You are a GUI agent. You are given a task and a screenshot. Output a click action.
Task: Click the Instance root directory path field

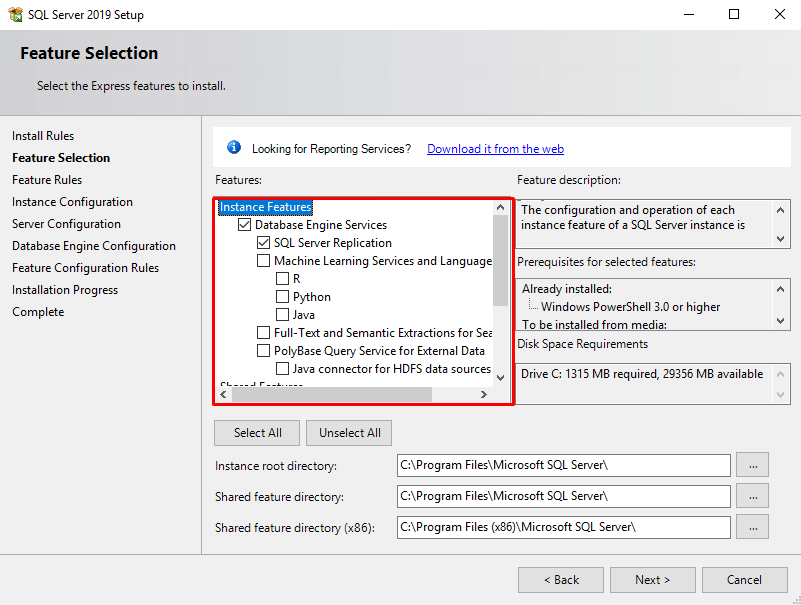click(x=563, y=465)
